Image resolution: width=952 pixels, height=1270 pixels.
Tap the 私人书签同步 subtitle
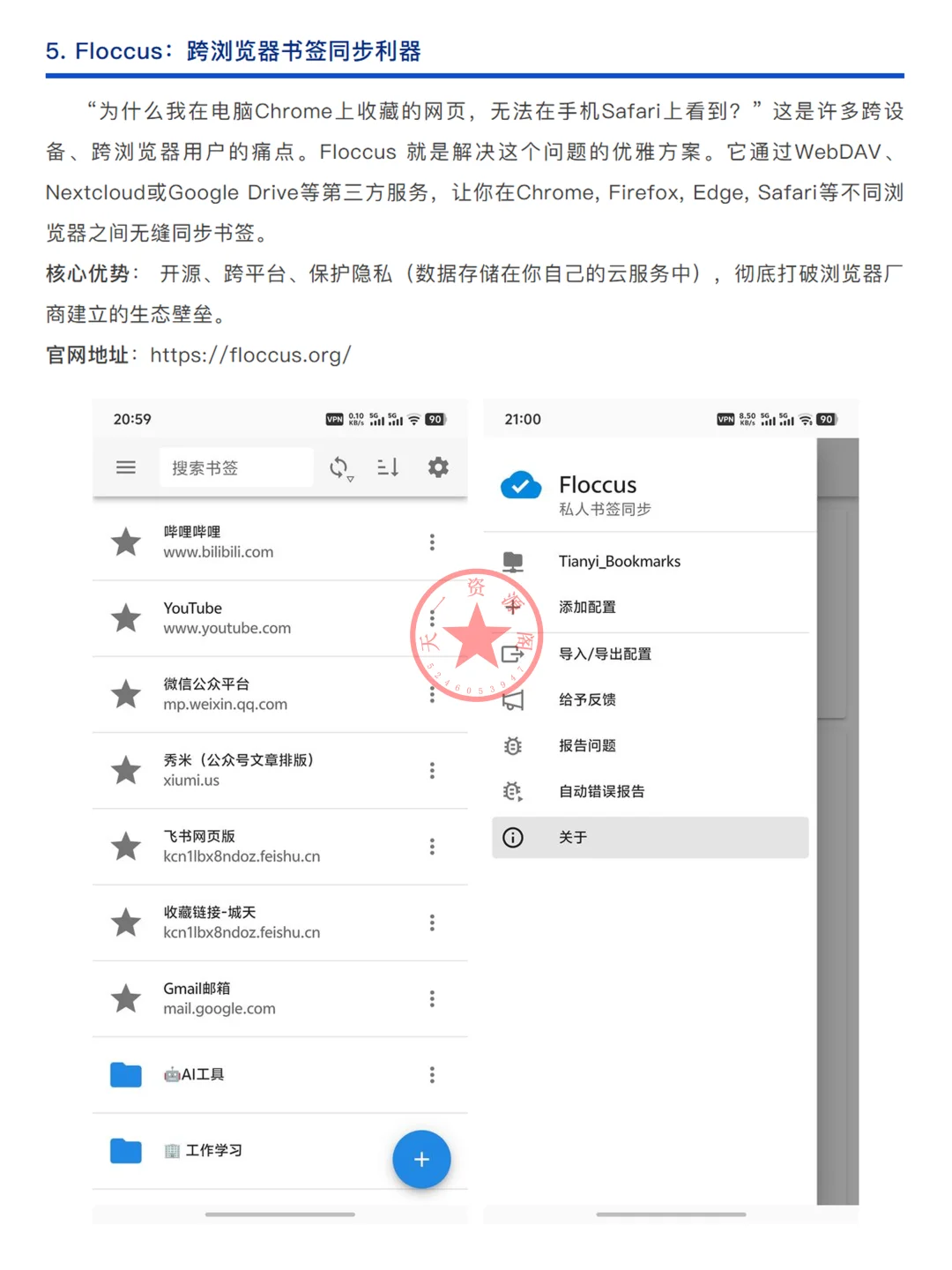pyautogui.click(x=605, y=509)
